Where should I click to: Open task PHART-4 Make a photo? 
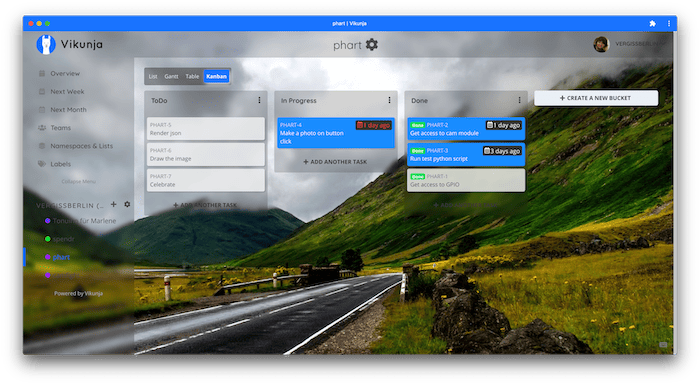tap(336, 133)
